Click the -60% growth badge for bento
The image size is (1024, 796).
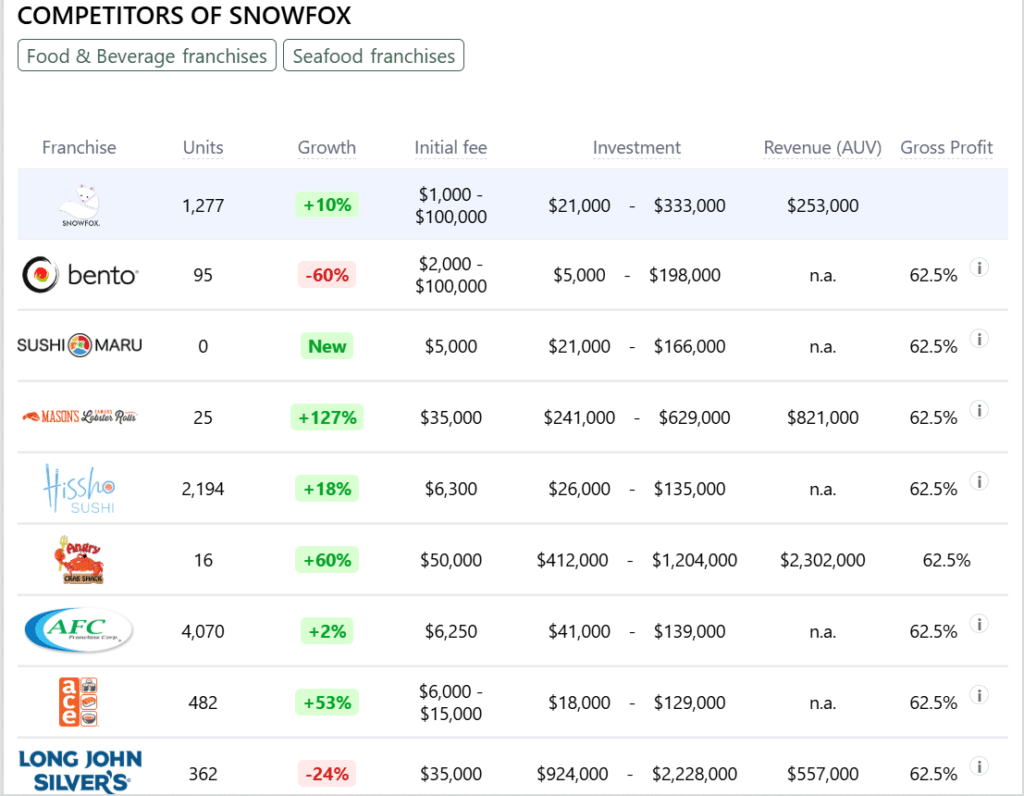[327, 275]
